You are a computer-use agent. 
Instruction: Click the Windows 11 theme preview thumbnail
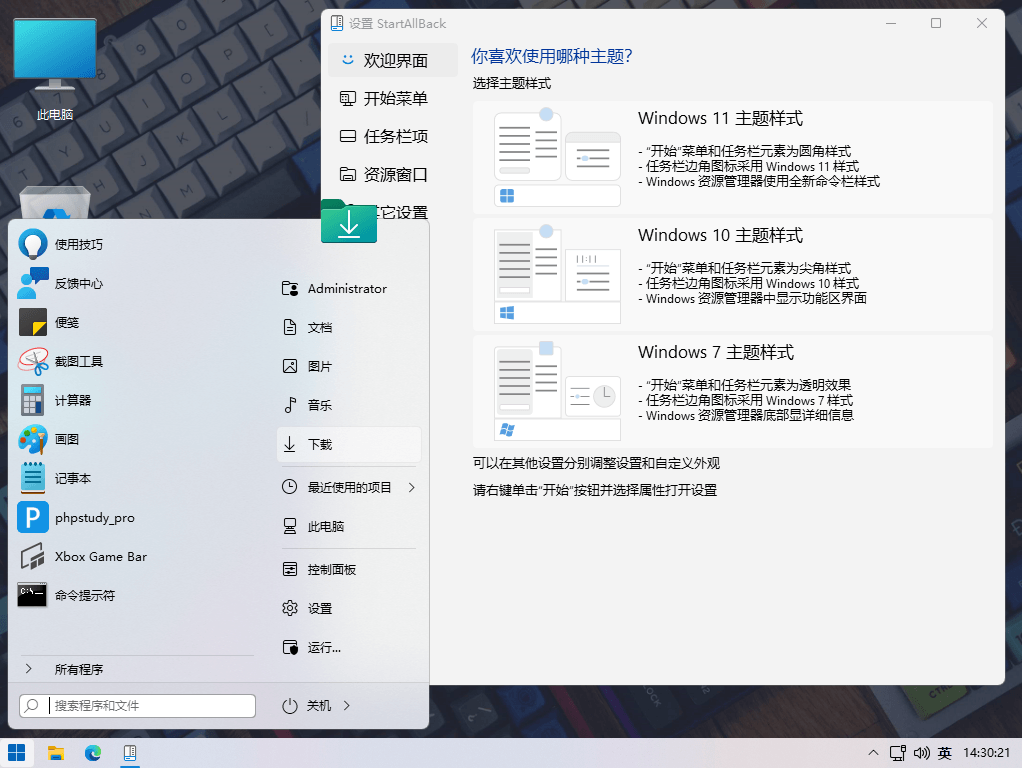[557, 158]
